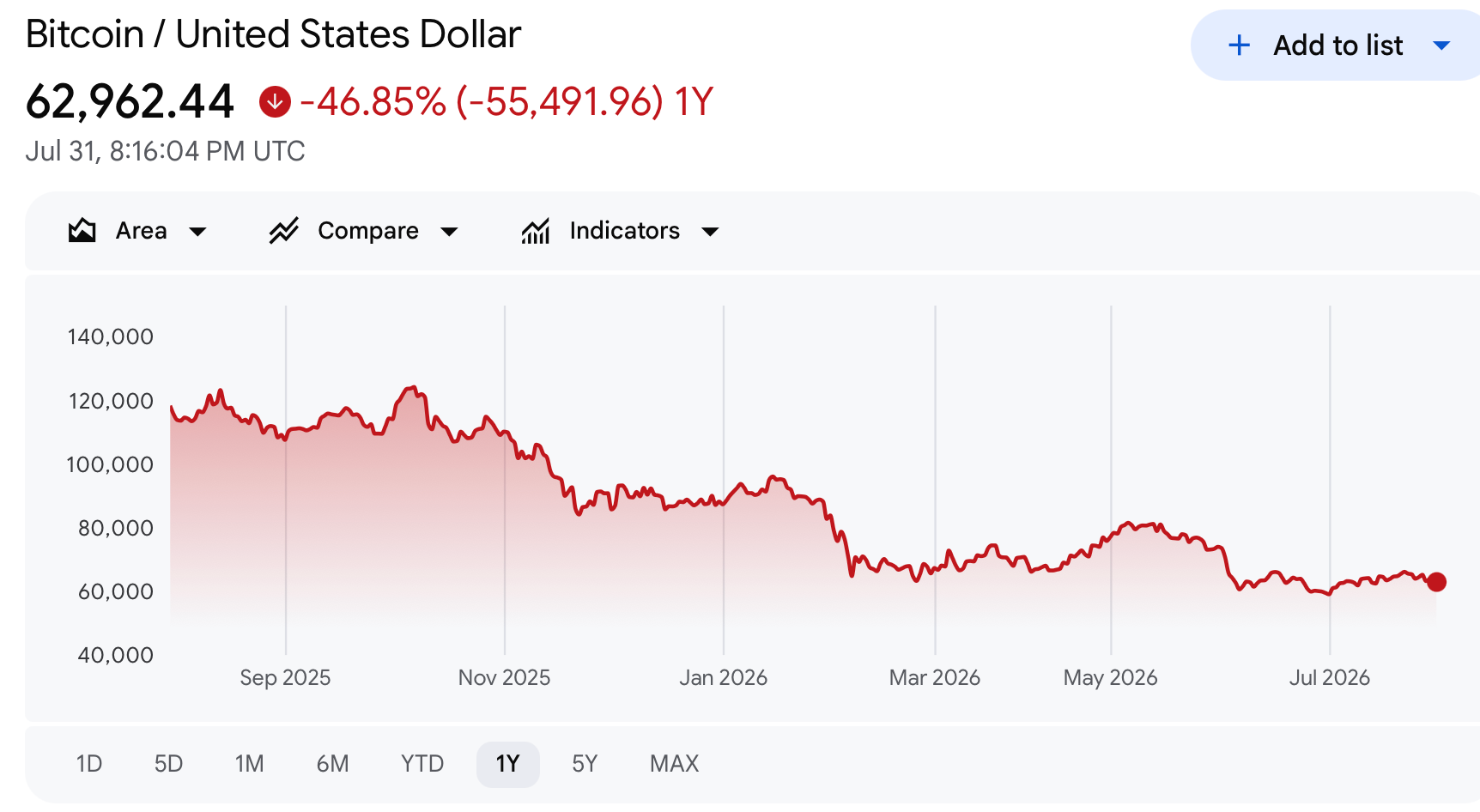Click the red current-price dot on the chart
1480x812 pixels.
(x=1436, y=582)
